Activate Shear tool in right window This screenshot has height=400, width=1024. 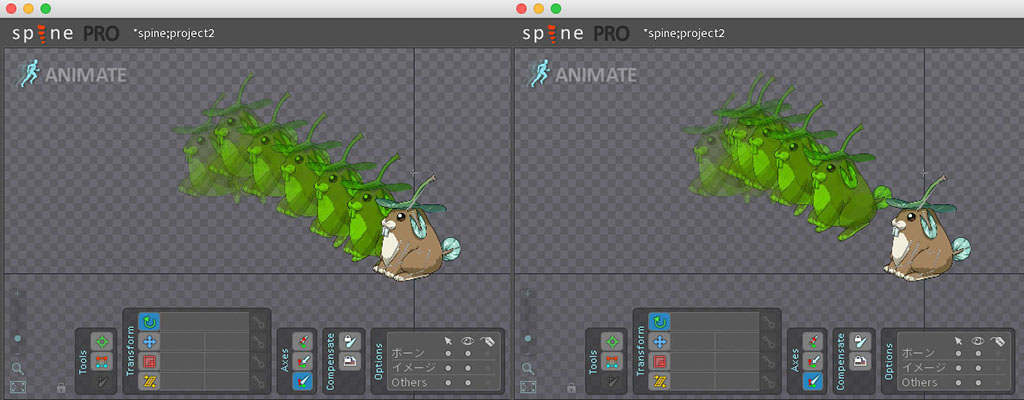point(659,381)
